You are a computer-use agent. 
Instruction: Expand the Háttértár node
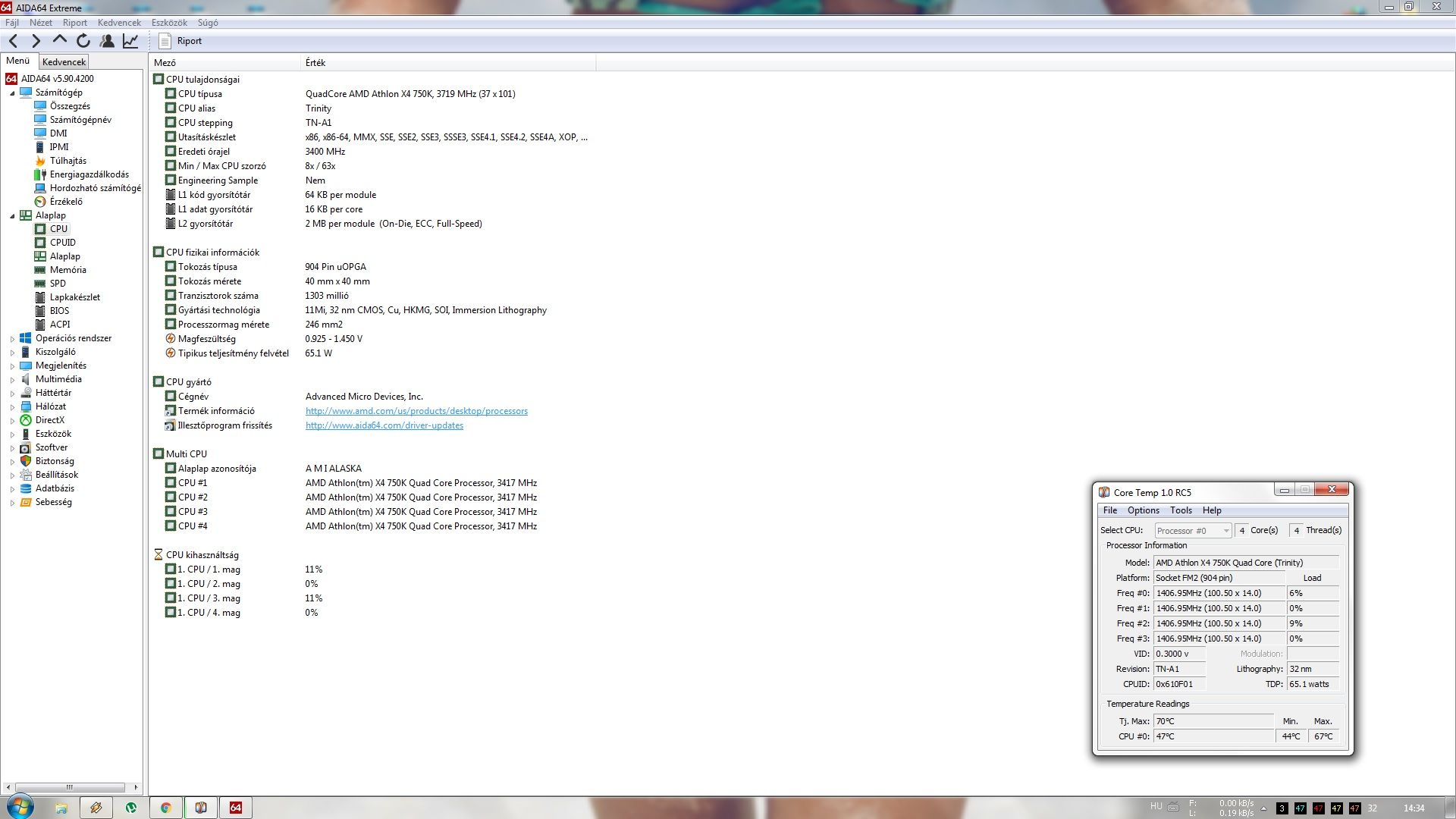click(12, 394)
